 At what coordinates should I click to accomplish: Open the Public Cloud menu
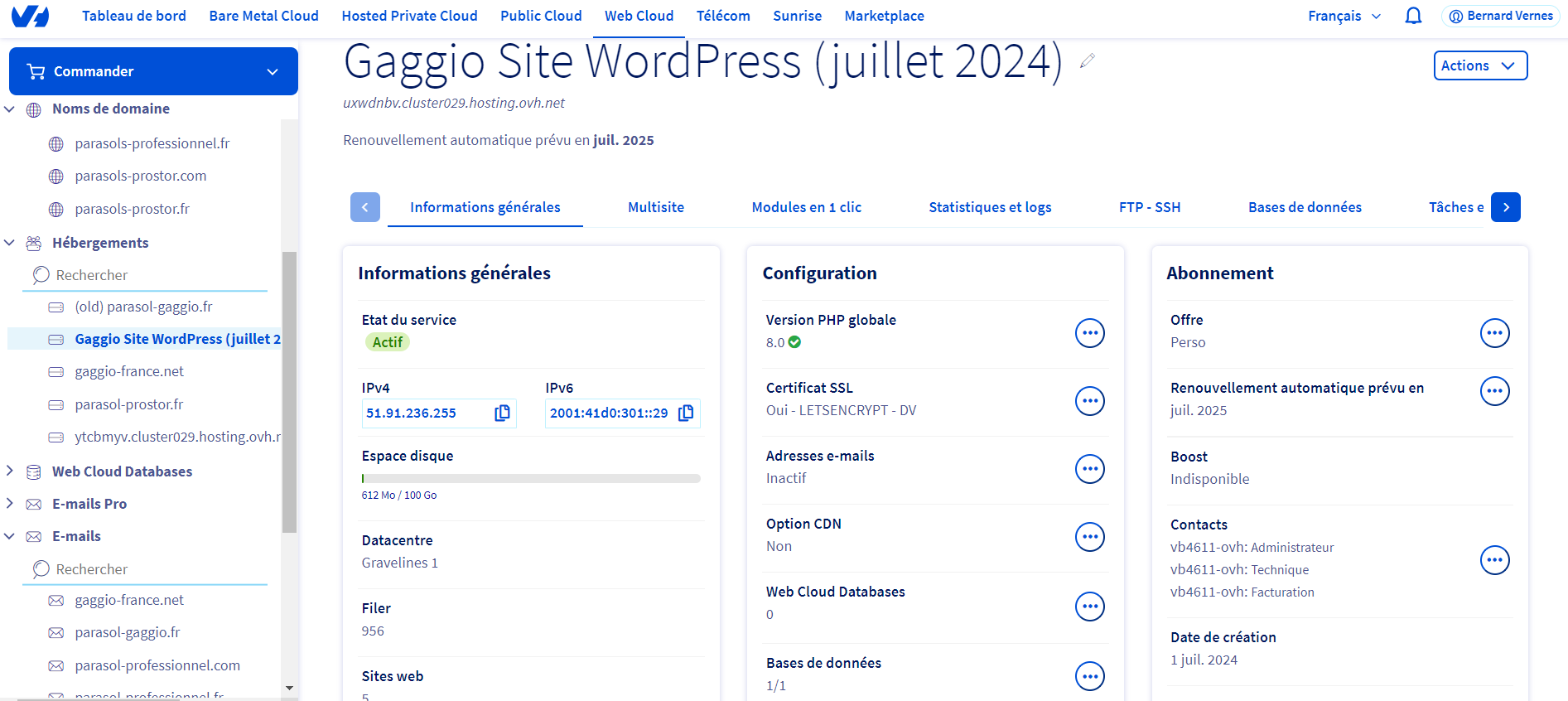[541, 17]
